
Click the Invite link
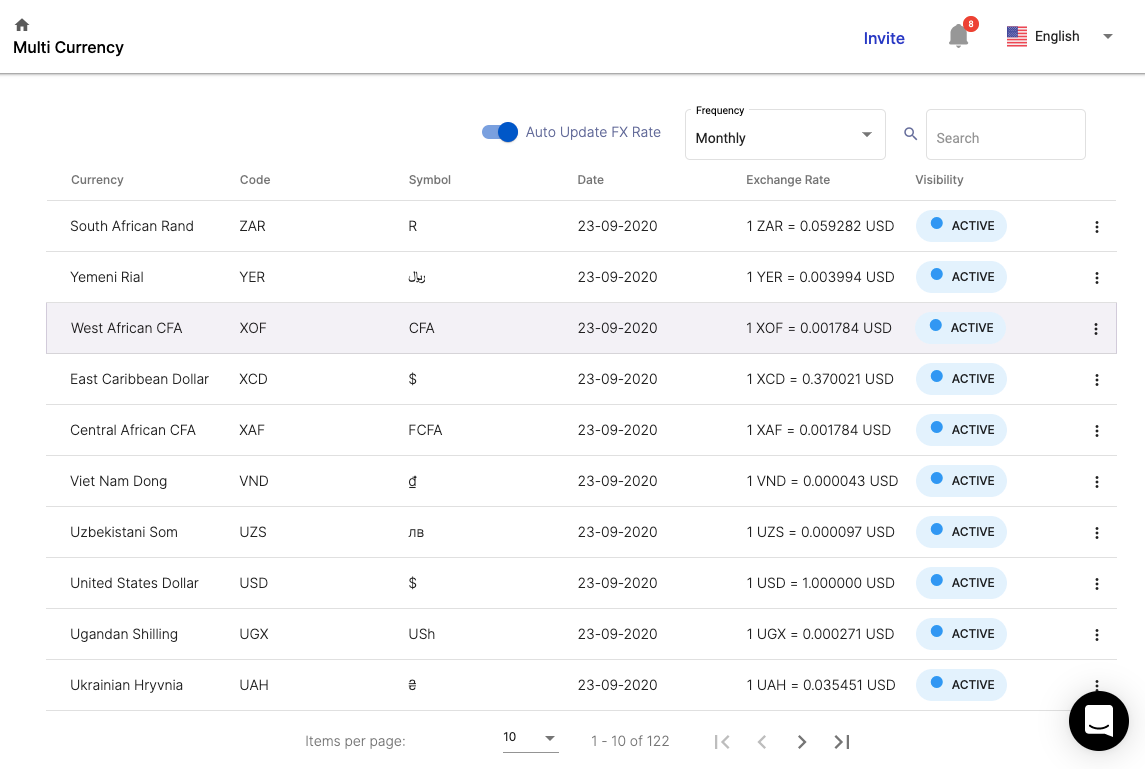coord(884,38)
